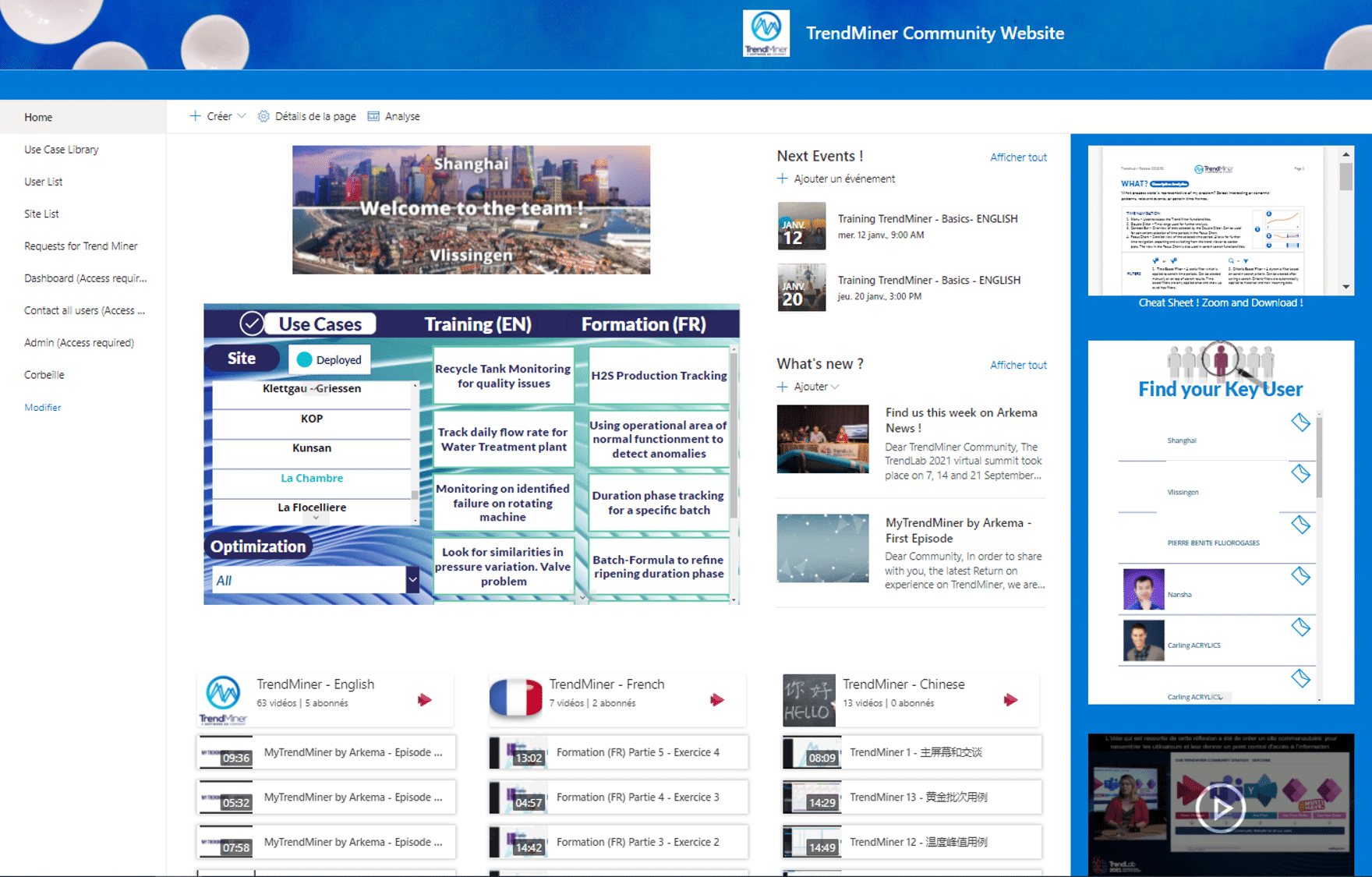
Task: Click the TrendMiner site logo in header
Action: [x=766, y=33]
